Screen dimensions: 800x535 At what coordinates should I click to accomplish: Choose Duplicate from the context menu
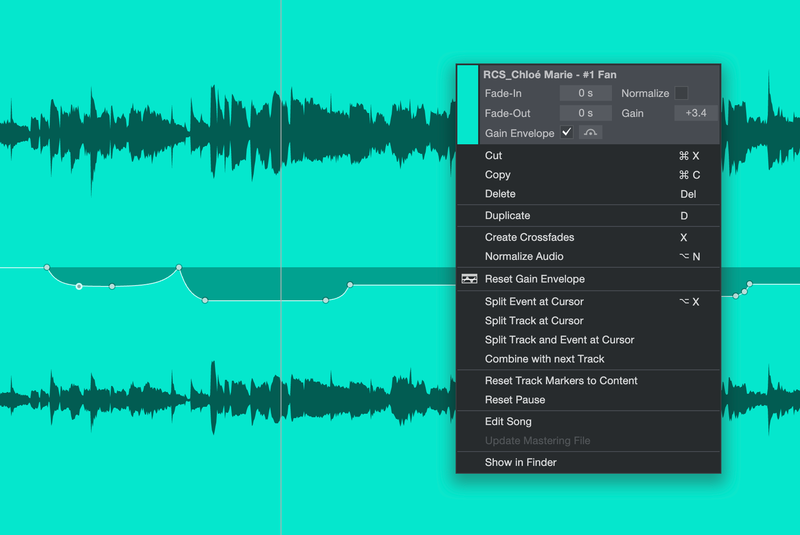click(507, 216)
